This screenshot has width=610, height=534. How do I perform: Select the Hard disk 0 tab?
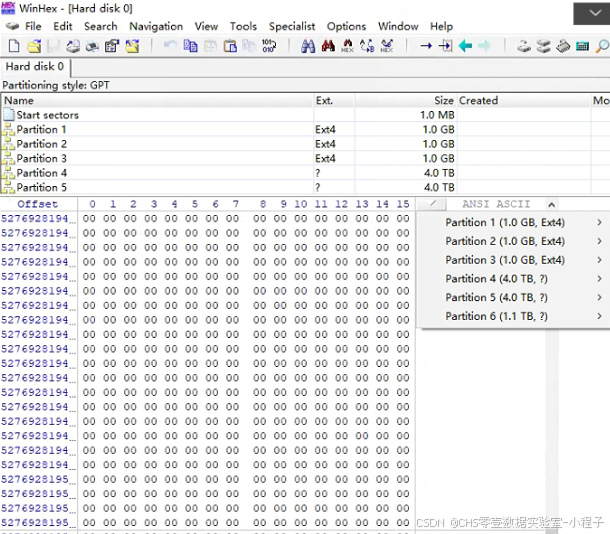point(35,67)
